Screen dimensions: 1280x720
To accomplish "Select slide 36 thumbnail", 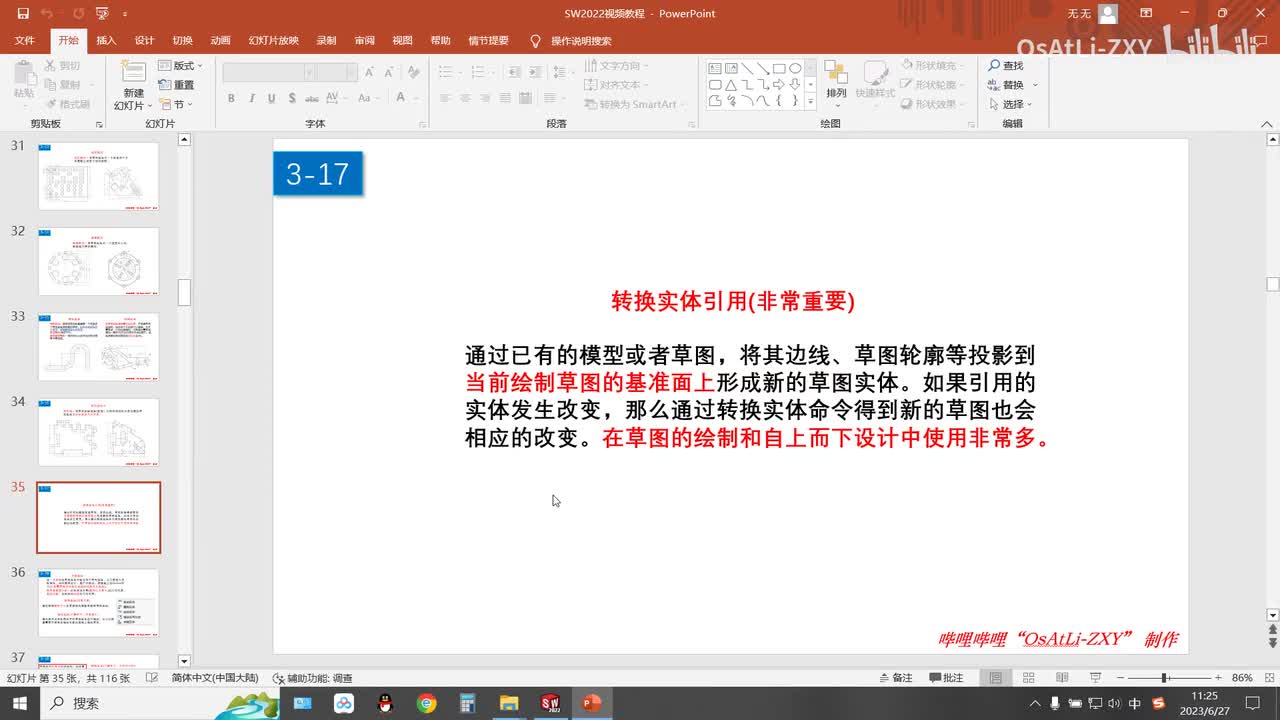I will pyautogui.click(x=98, y=603).
